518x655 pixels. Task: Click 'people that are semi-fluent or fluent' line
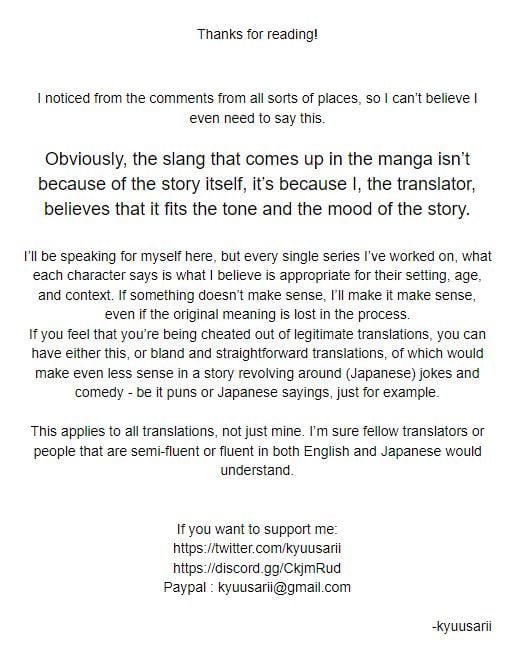257,451
